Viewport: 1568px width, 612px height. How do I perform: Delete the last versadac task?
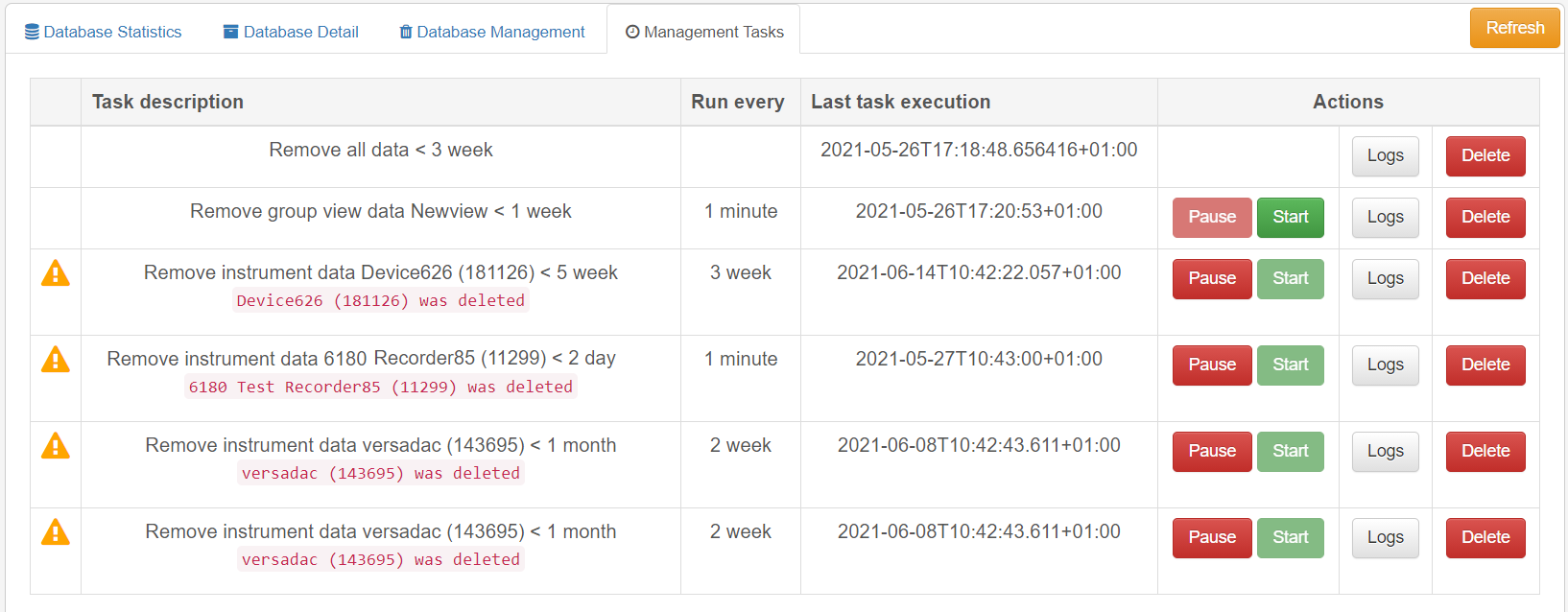click(1485, 538)
